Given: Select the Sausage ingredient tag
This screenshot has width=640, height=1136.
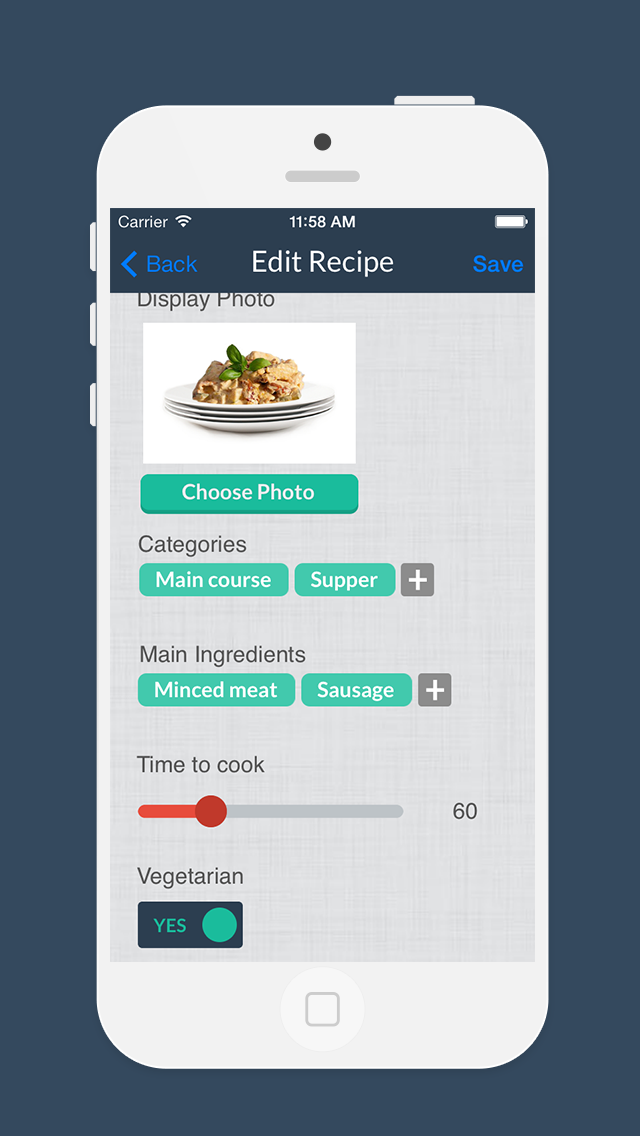Looking at the screenshot, I should [x=357, y=690].
